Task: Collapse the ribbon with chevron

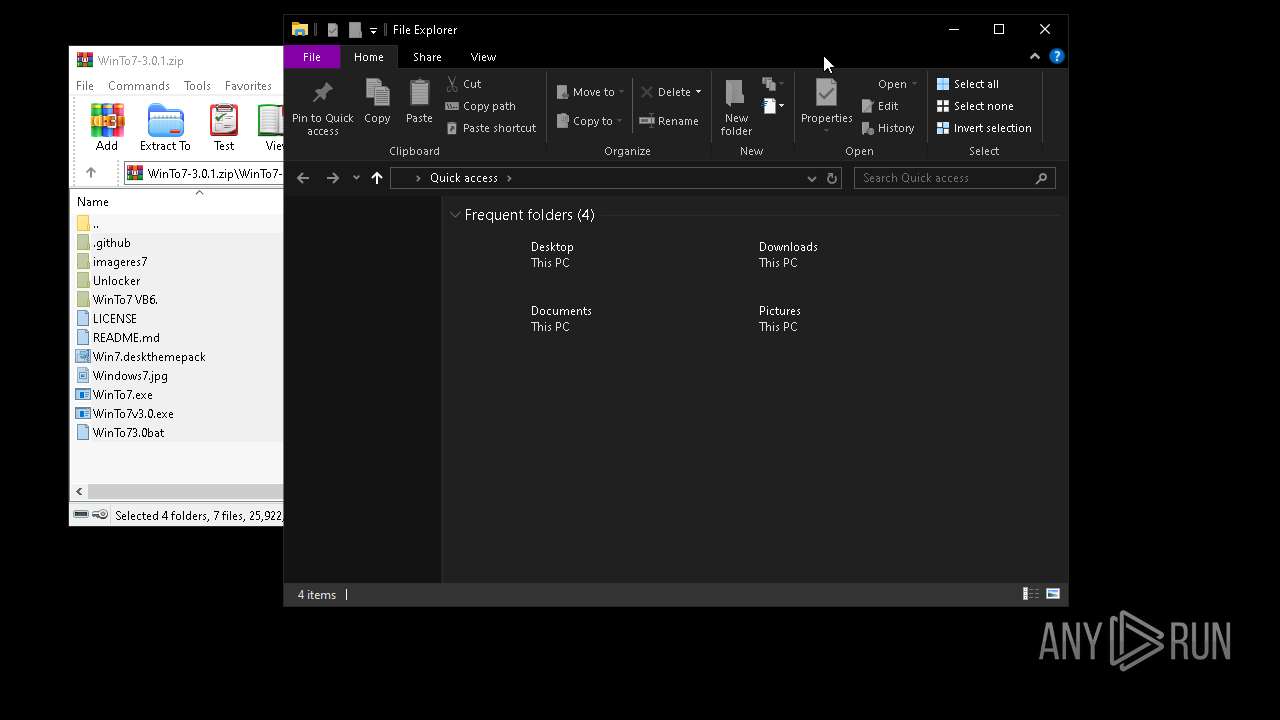Action: [1035, 56]
